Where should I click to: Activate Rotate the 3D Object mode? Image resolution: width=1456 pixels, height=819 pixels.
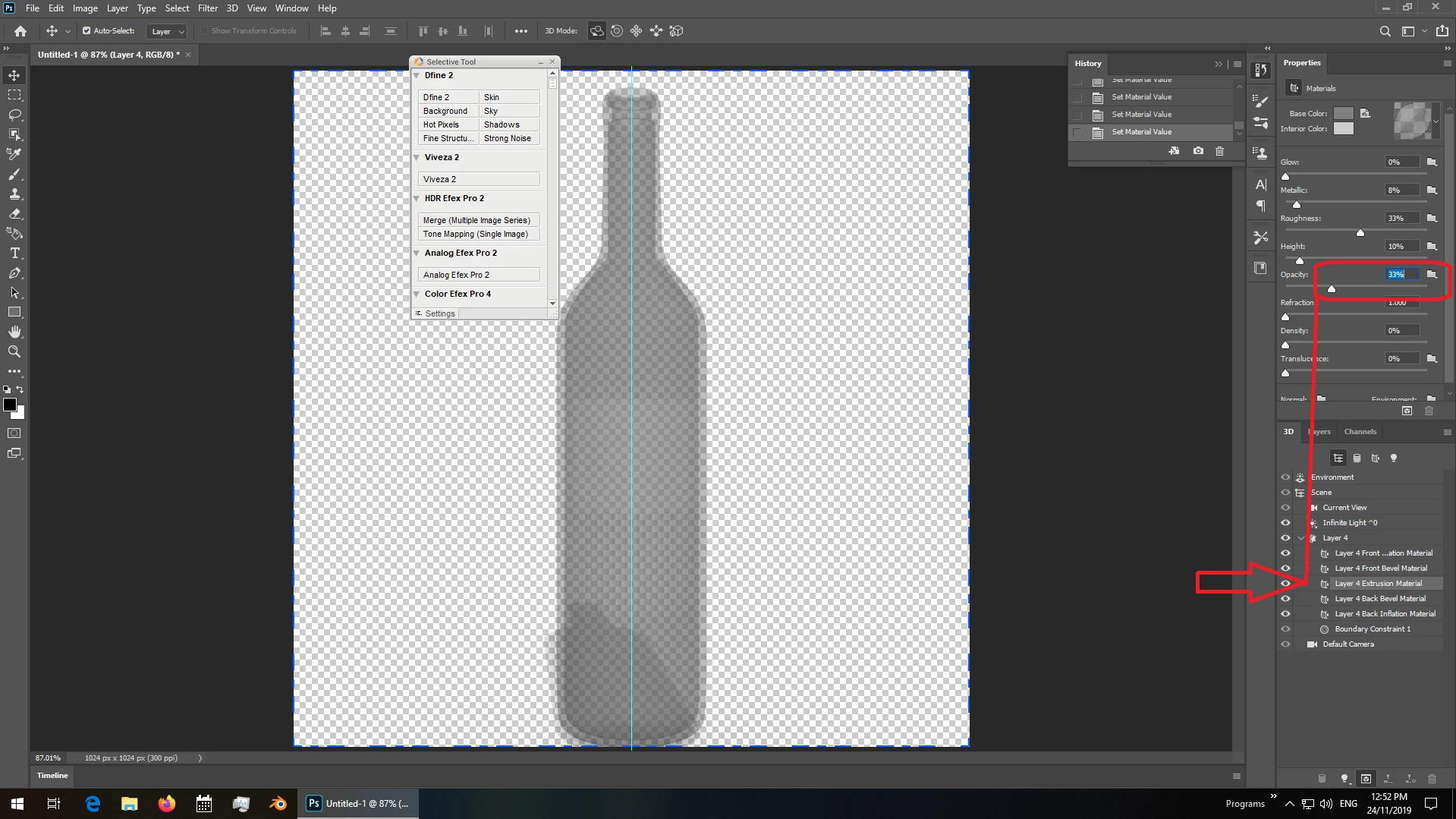point(597,31)
